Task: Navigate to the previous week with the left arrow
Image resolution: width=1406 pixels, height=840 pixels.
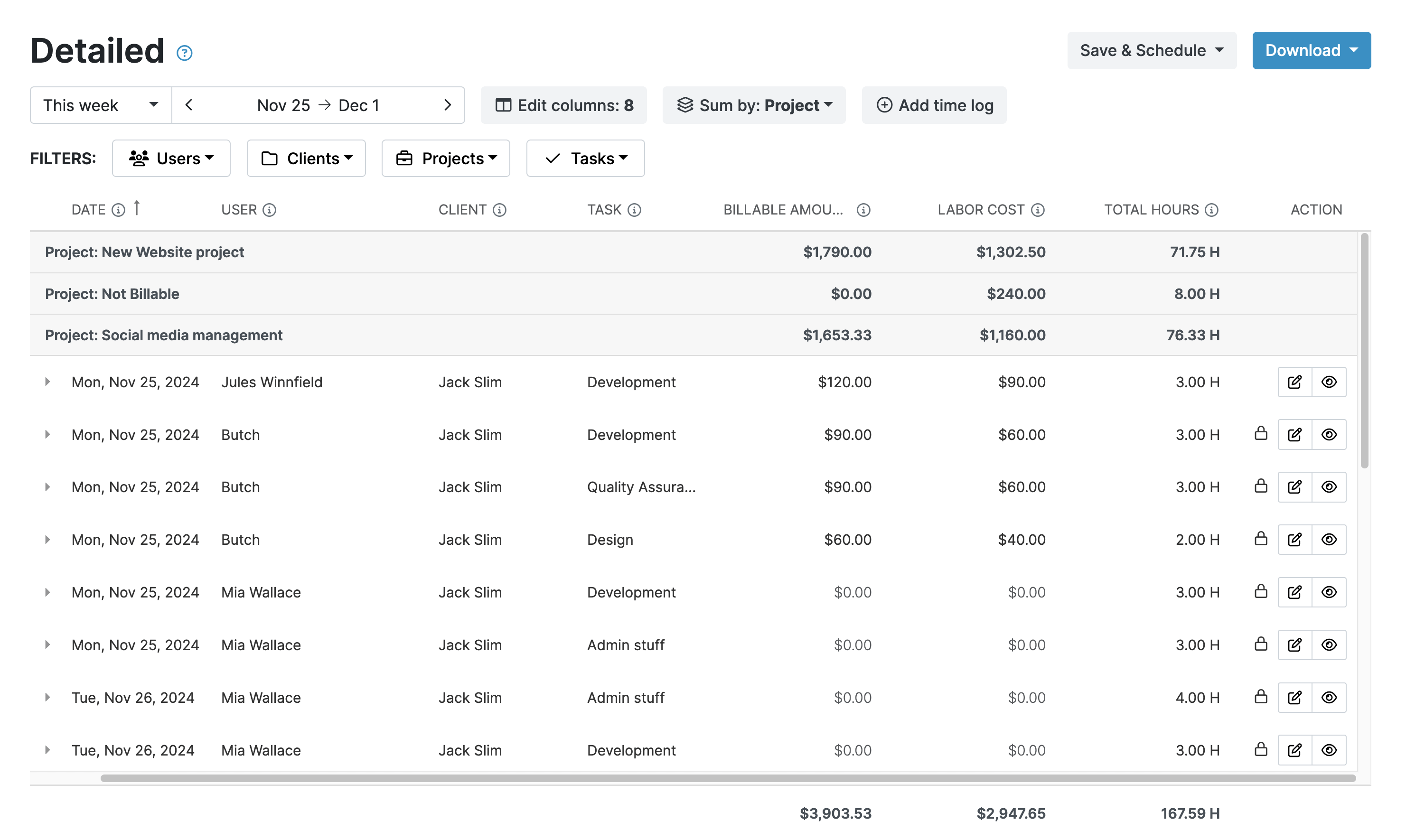Action: (189, 105)
